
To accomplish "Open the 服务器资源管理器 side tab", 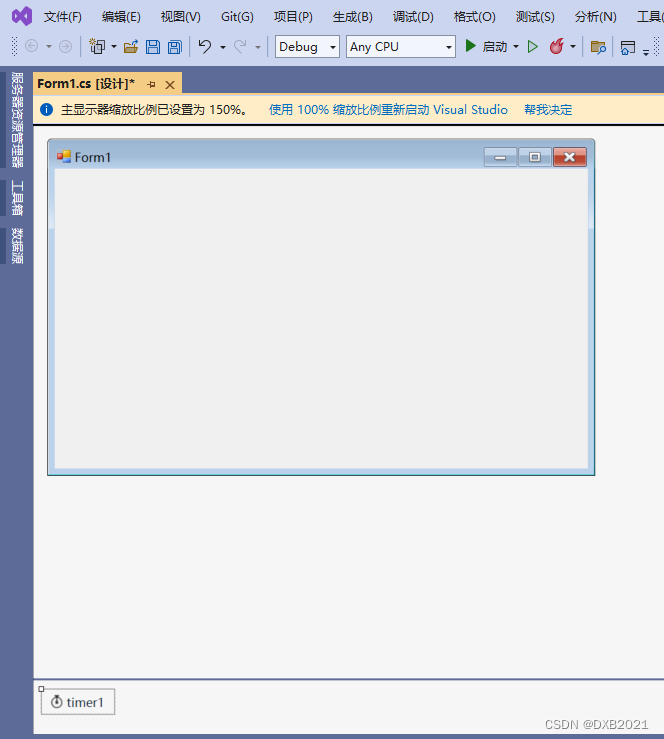I will [17, 120].
